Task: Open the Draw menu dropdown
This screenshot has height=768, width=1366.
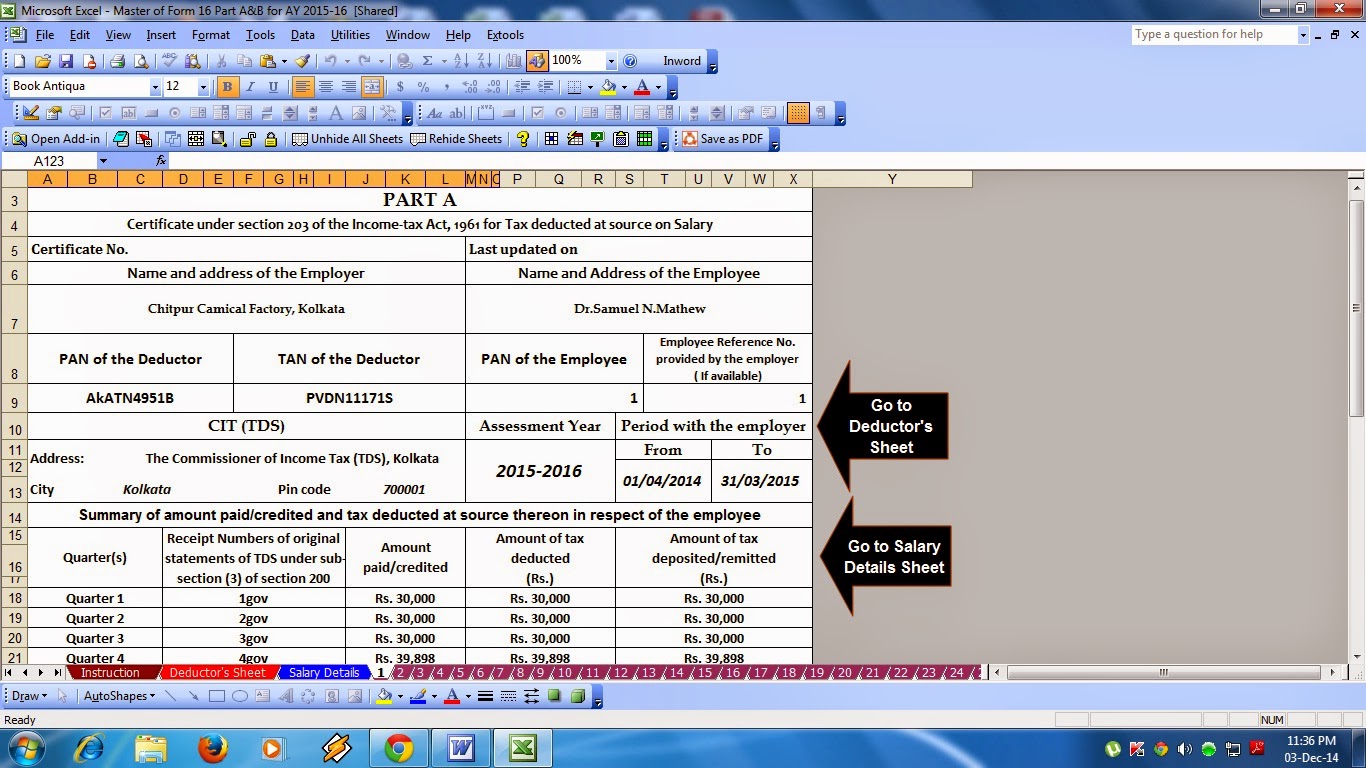Action: [29, 696]
